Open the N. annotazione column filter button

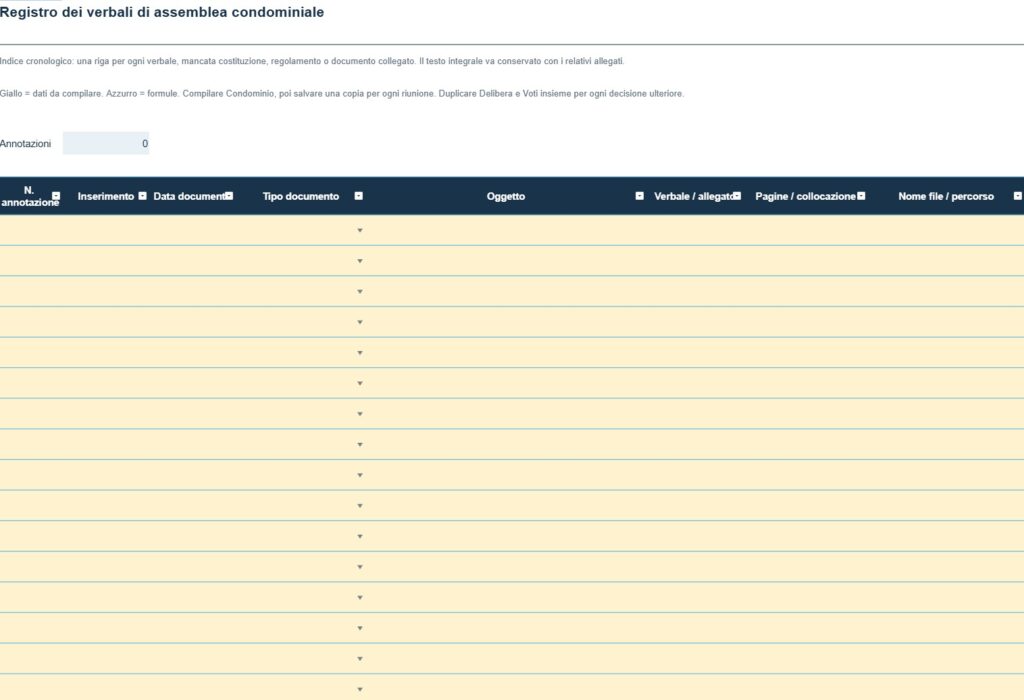(56, 196)
